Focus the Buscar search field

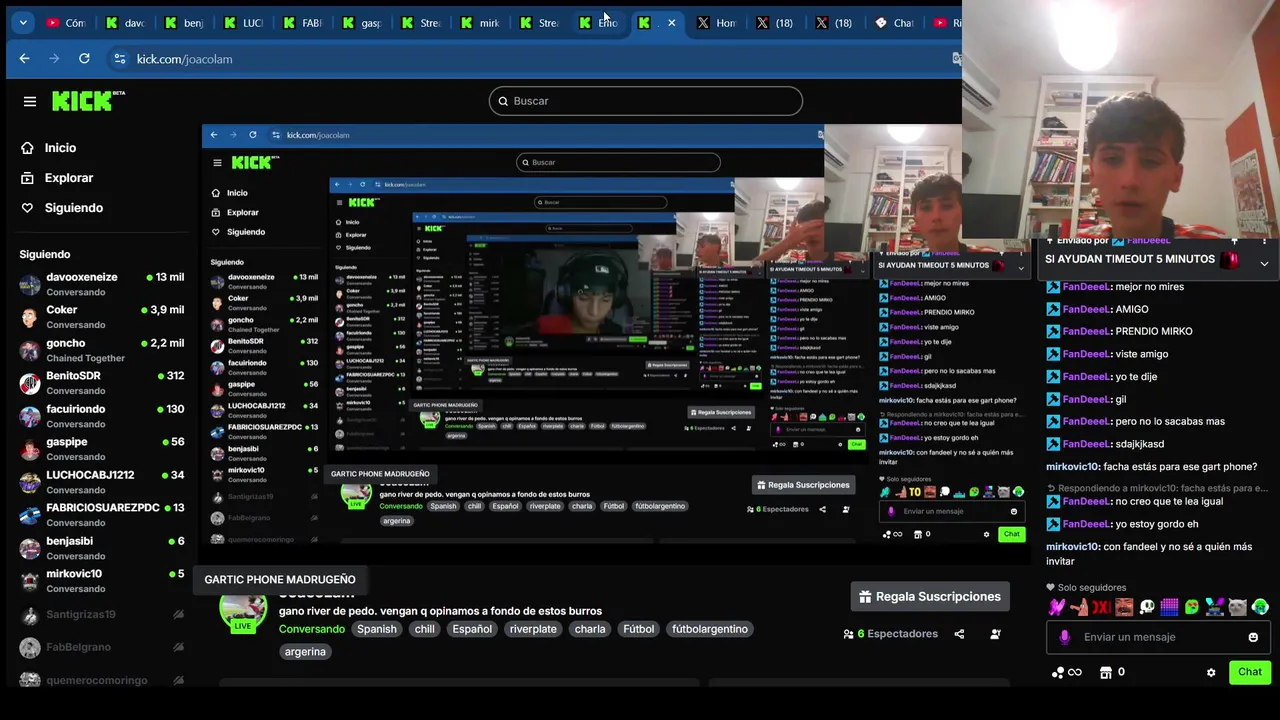click(x=645, y=101)
